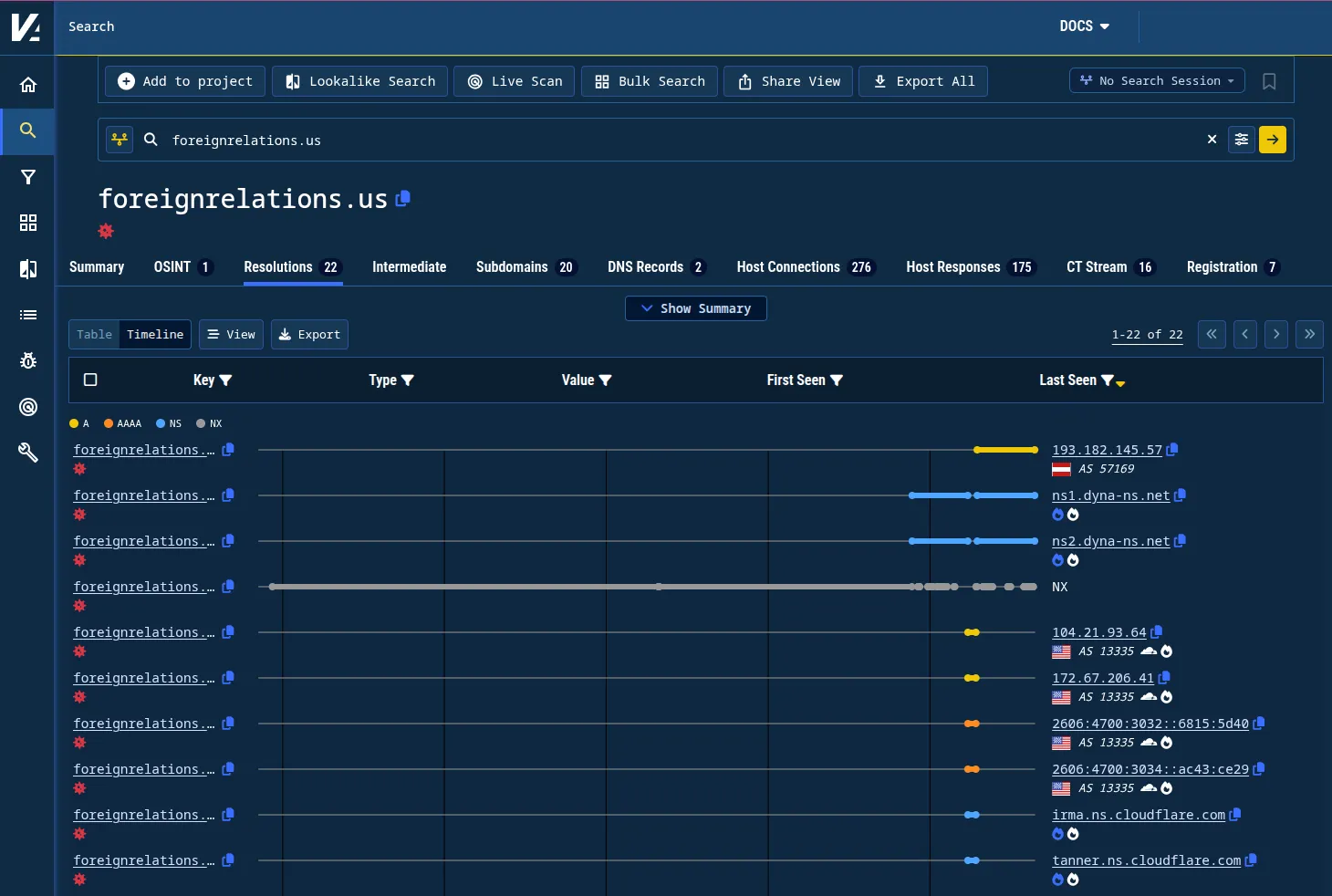The height and width of the screenshot is (896, 1332).
Task: Switch to Table view
Action: [x=94, y=334]
